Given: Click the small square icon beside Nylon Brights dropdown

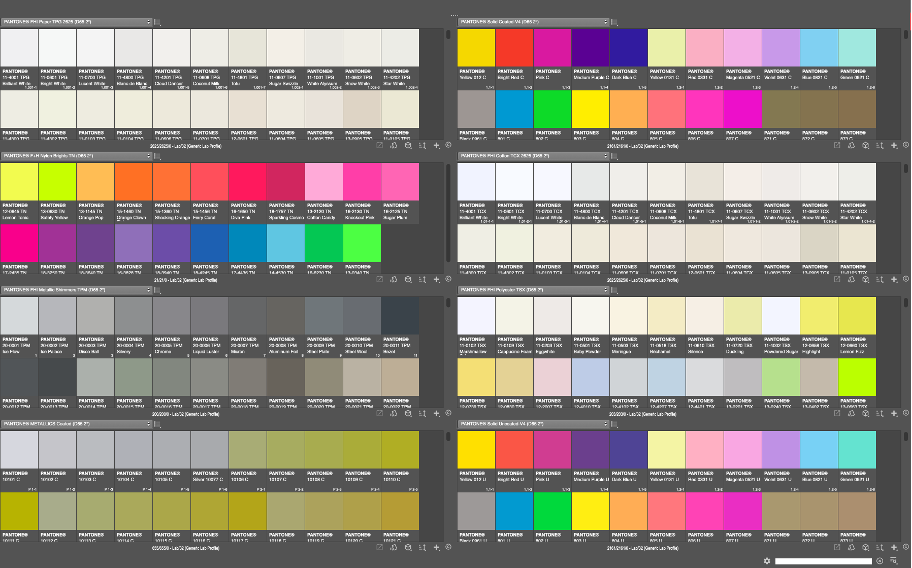Looking at the screenshot, I should [157, 156].
